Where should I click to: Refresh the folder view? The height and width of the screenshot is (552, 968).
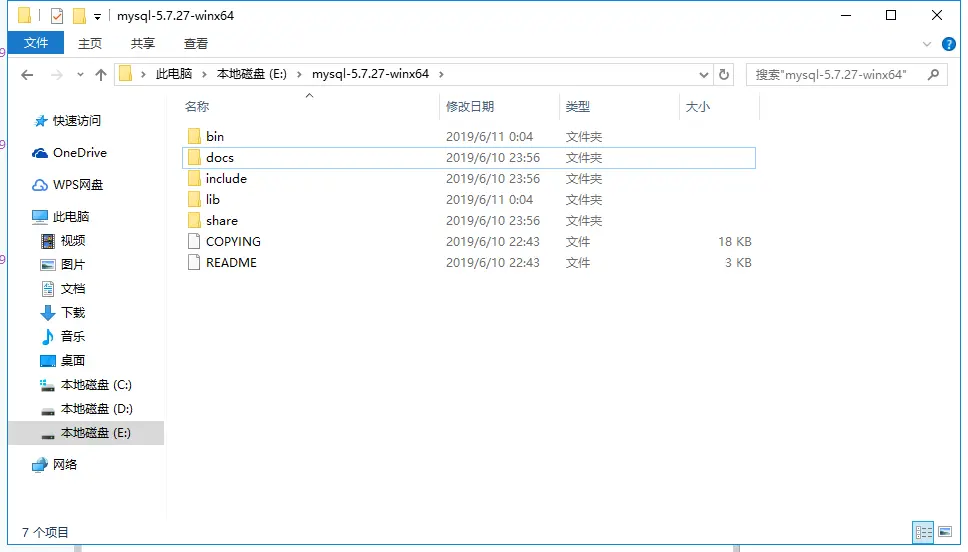click(724, 75)
